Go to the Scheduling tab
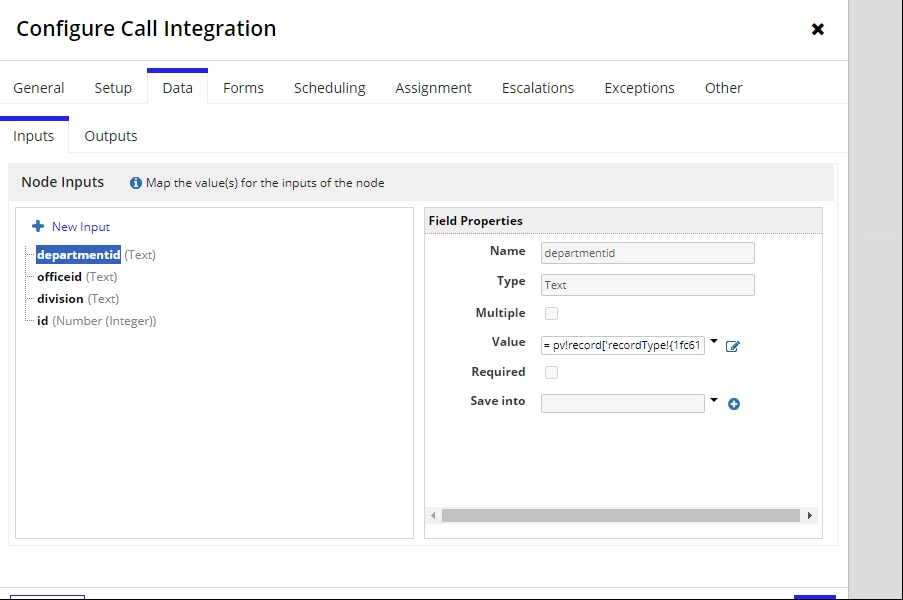903x600 pixels. (x=329, y=88)
